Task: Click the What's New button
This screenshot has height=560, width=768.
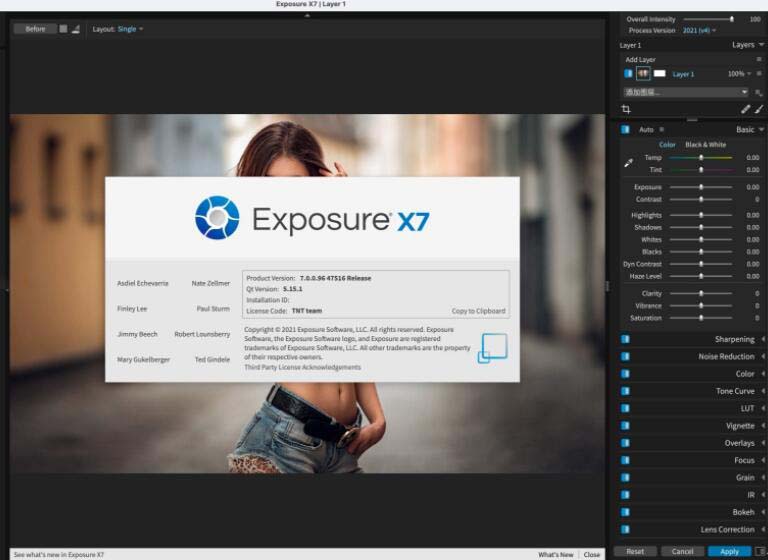Action: [x=555, y=555]
